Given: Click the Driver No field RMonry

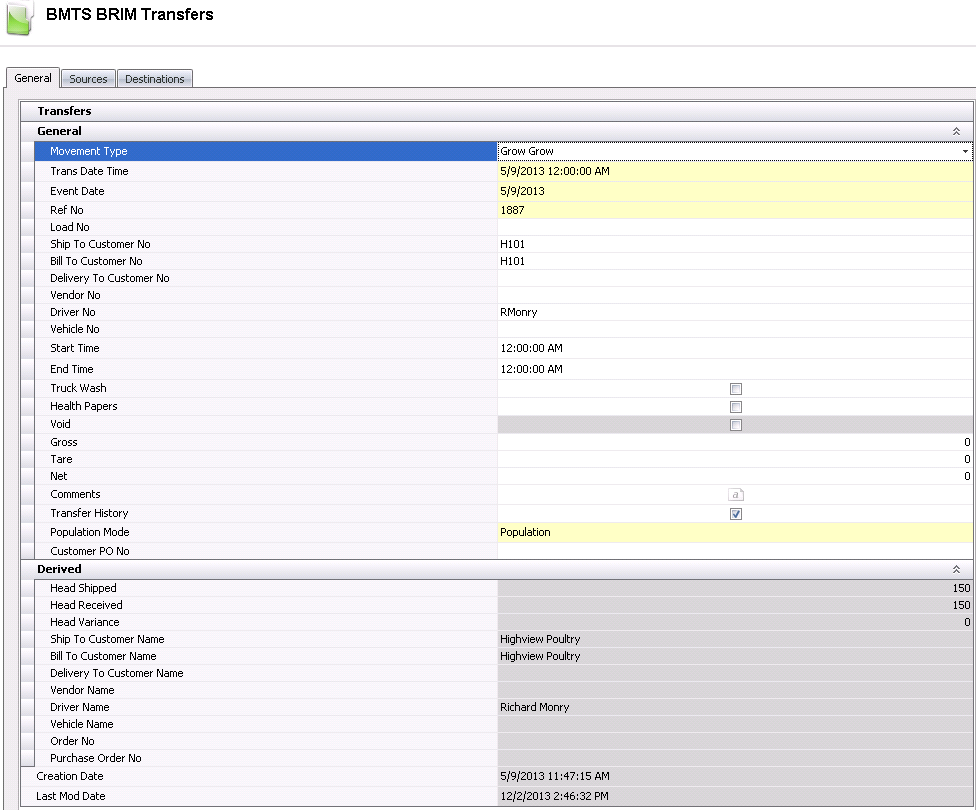Looking at the screenshot, I should click(734, 312).
